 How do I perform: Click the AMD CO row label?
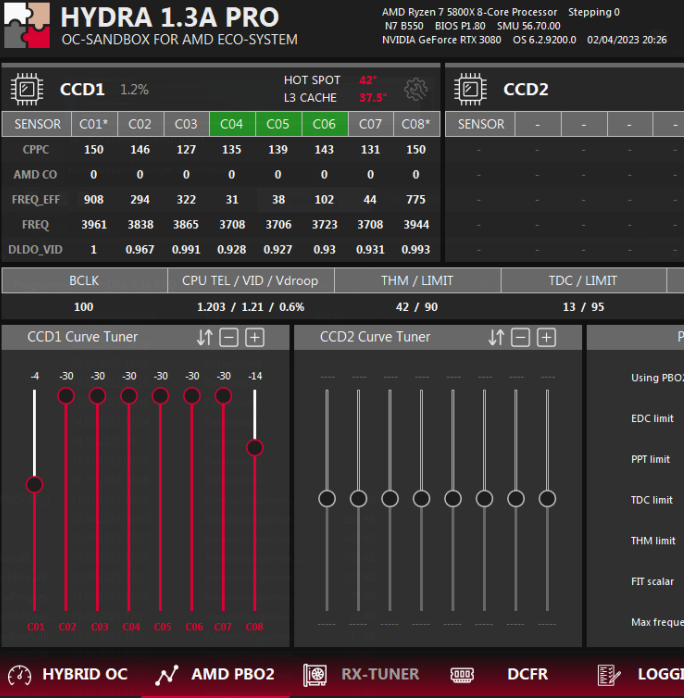(x=35, y=174)
